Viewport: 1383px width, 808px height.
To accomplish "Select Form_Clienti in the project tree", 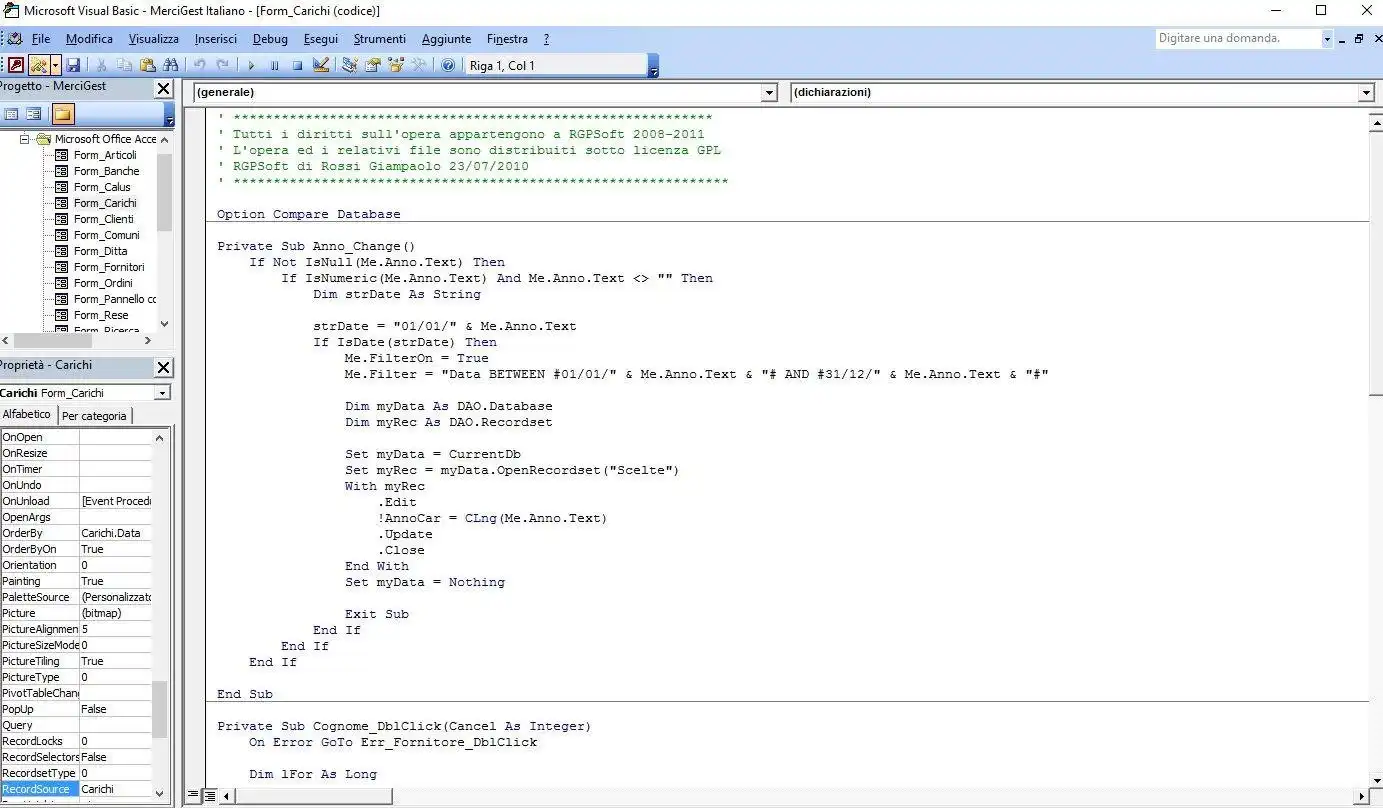I will pyautogui.click(x=103, y=219).
